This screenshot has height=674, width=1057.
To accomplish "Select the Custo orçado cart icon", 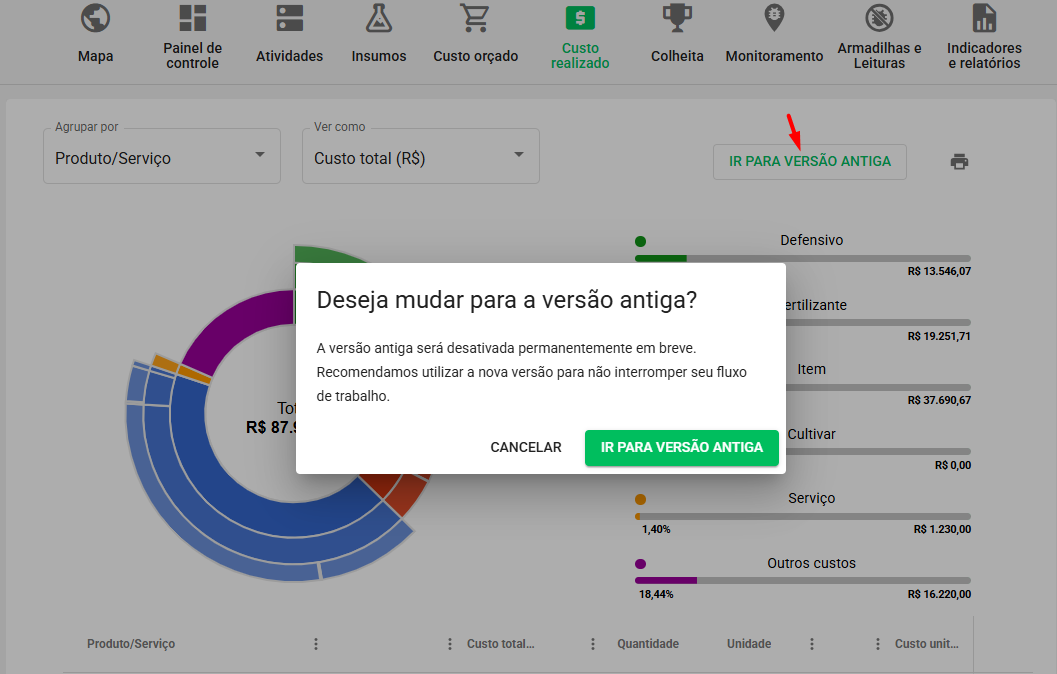I will [x=475, y=18].
